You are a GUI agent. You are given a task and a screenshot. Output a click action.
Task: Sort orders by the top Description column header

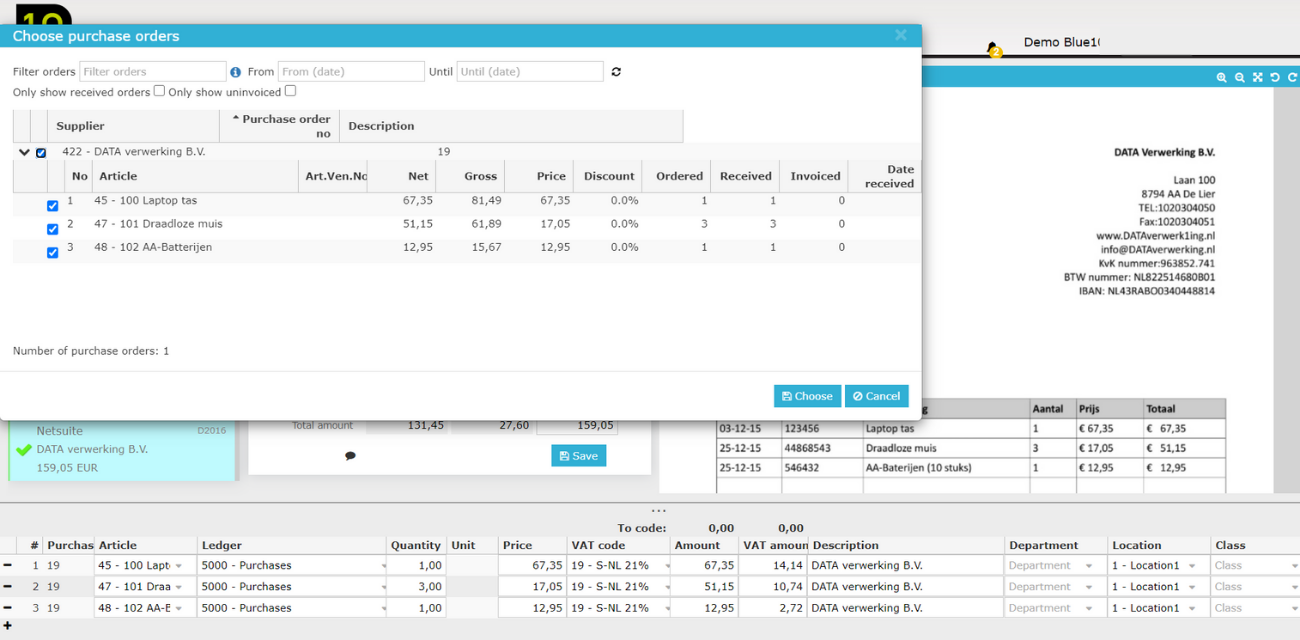coord(511,126)
